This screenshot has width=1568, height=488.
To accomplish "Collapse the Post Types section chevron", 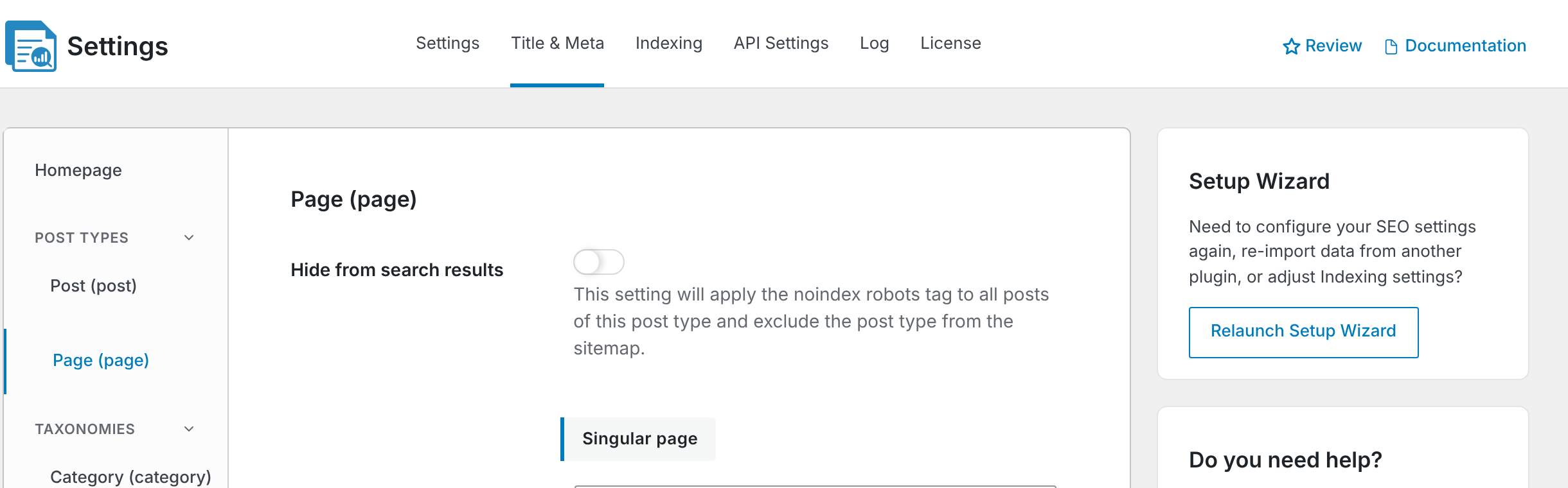I will [x=189, y=238].
